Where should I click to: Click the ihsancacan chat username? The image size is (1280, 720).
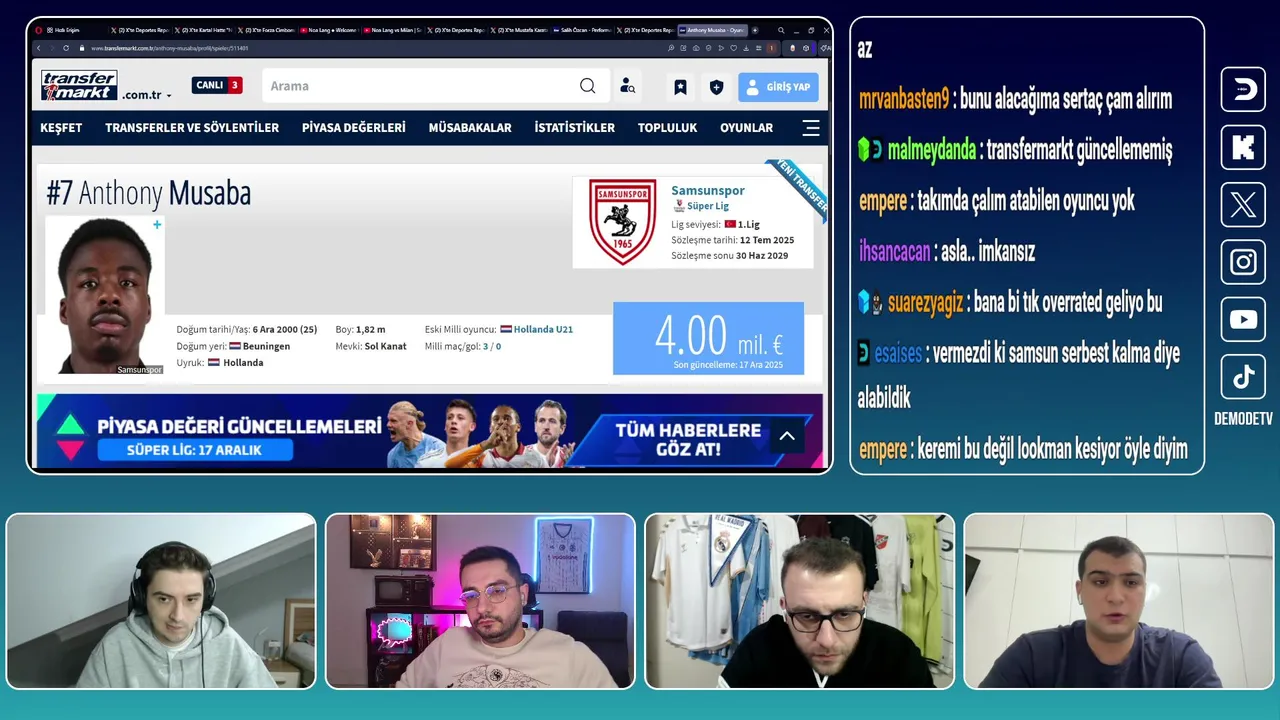[x=894, y=251]
